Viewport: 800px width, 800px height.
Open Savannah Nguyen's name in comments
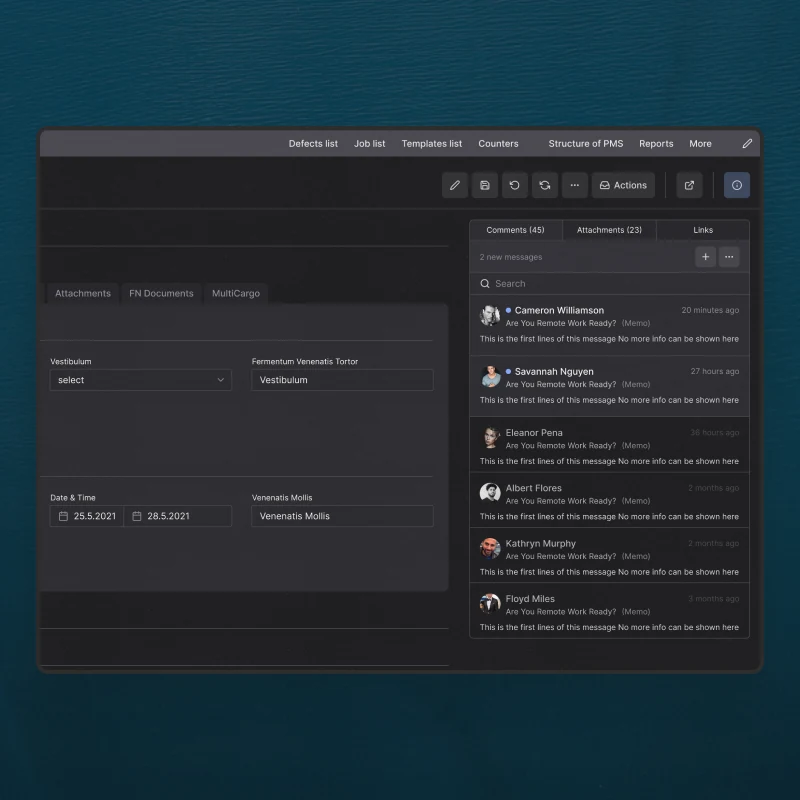coord(554,372)
